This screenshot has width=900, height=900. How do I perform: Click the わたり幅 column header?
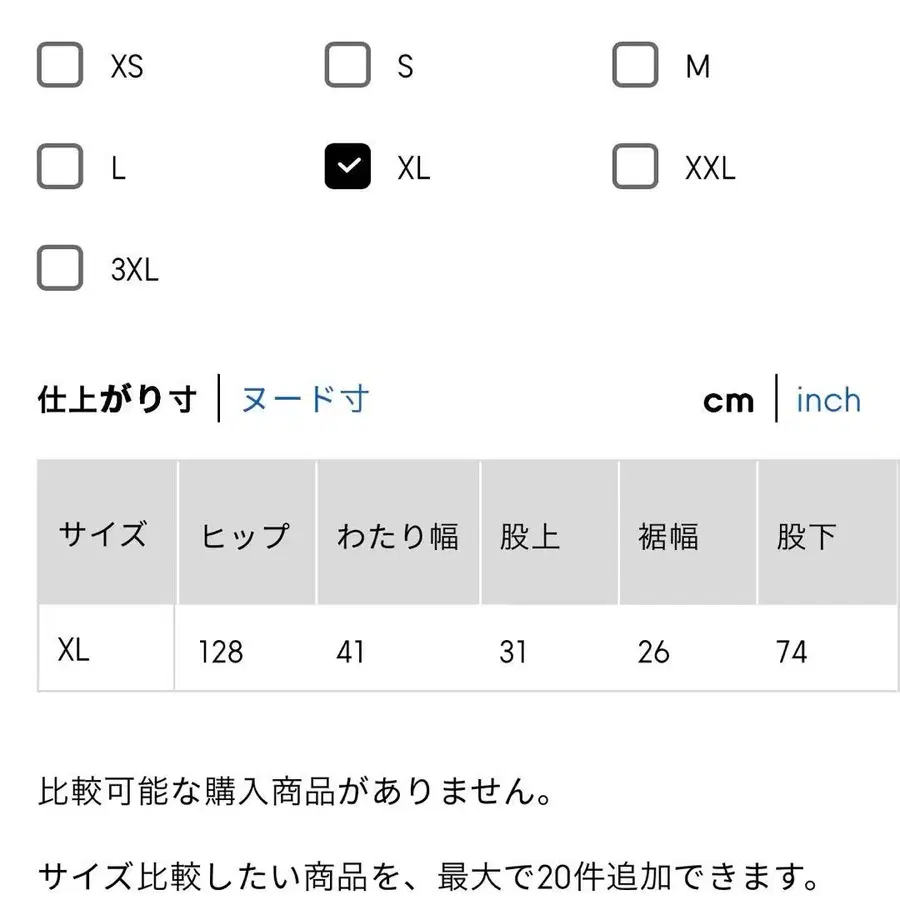pos(397,534)
